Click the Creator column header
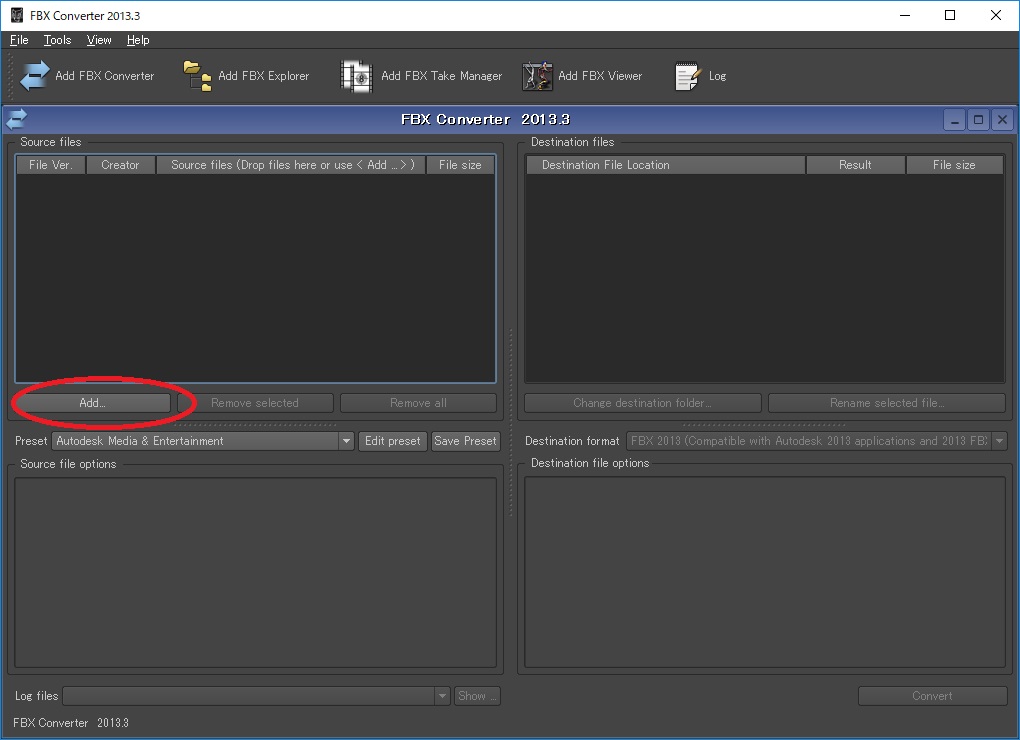 tap(120, 165)
